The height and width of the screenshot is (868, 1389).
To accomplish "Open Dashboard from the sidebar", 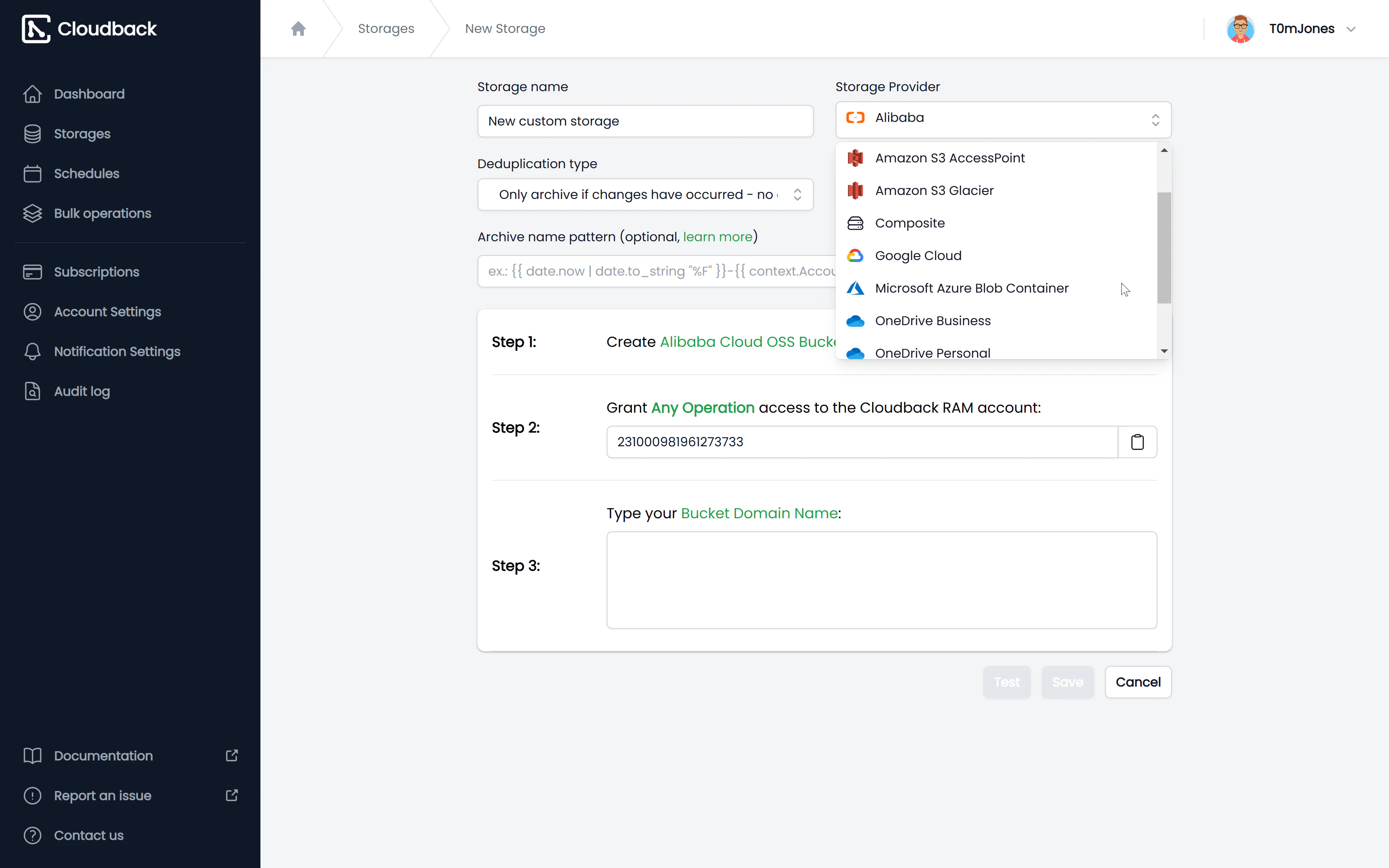I will point(89,94).
